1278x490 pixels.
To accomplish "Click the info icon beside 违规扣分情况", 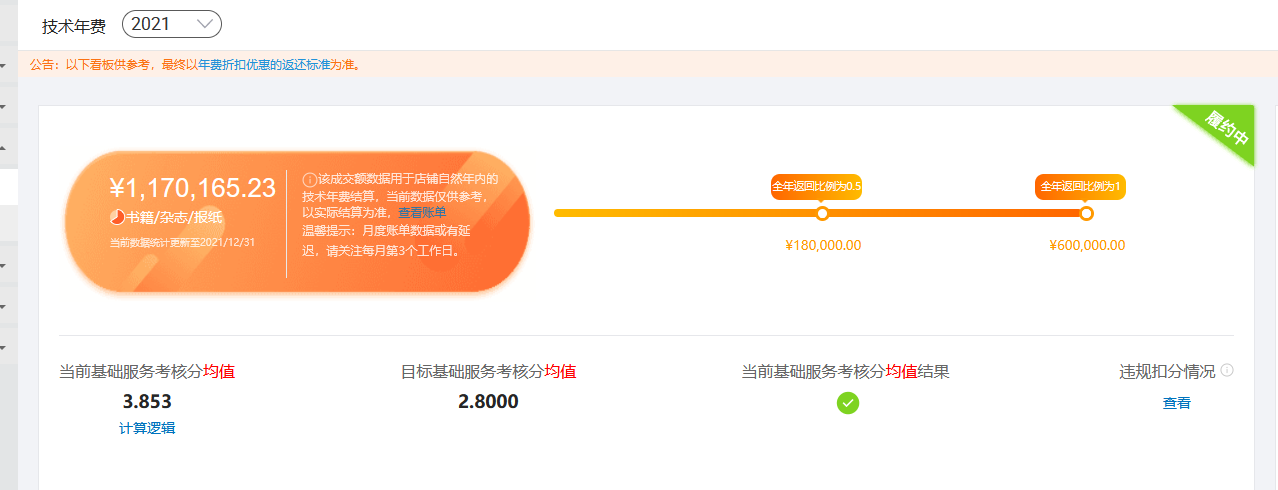I will click(1227, 370).
